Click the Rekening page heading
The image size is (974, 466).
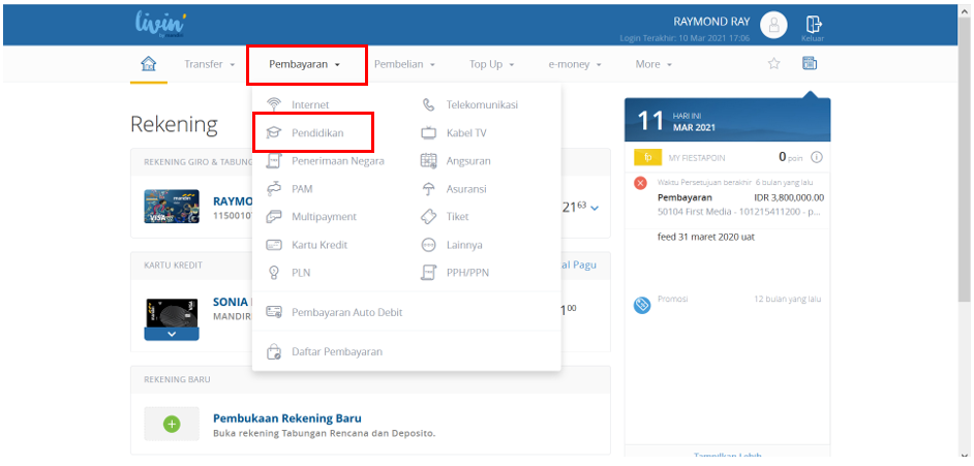(174, 125)
